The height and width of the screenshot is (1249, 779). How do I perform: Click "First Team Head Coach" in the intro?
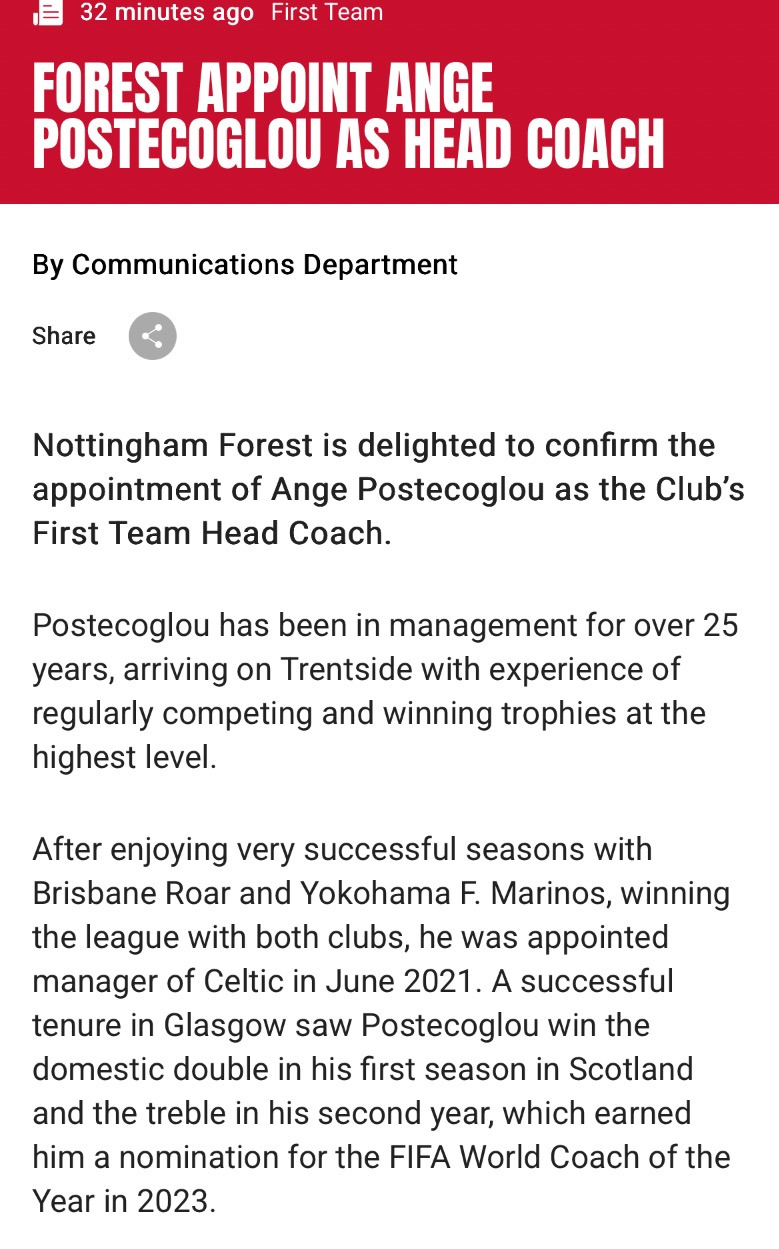tap(208, 533)
